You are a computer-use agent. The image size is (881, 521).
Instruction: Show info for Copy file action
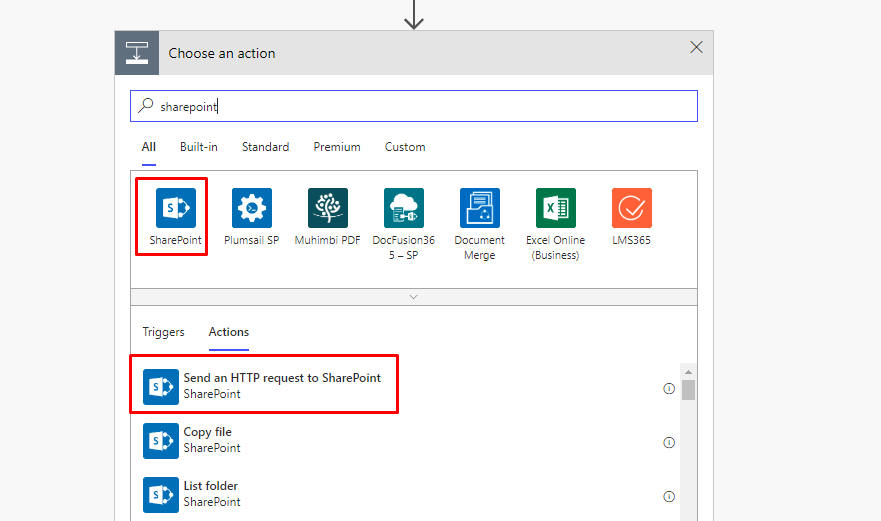click(x=669, y=442)
